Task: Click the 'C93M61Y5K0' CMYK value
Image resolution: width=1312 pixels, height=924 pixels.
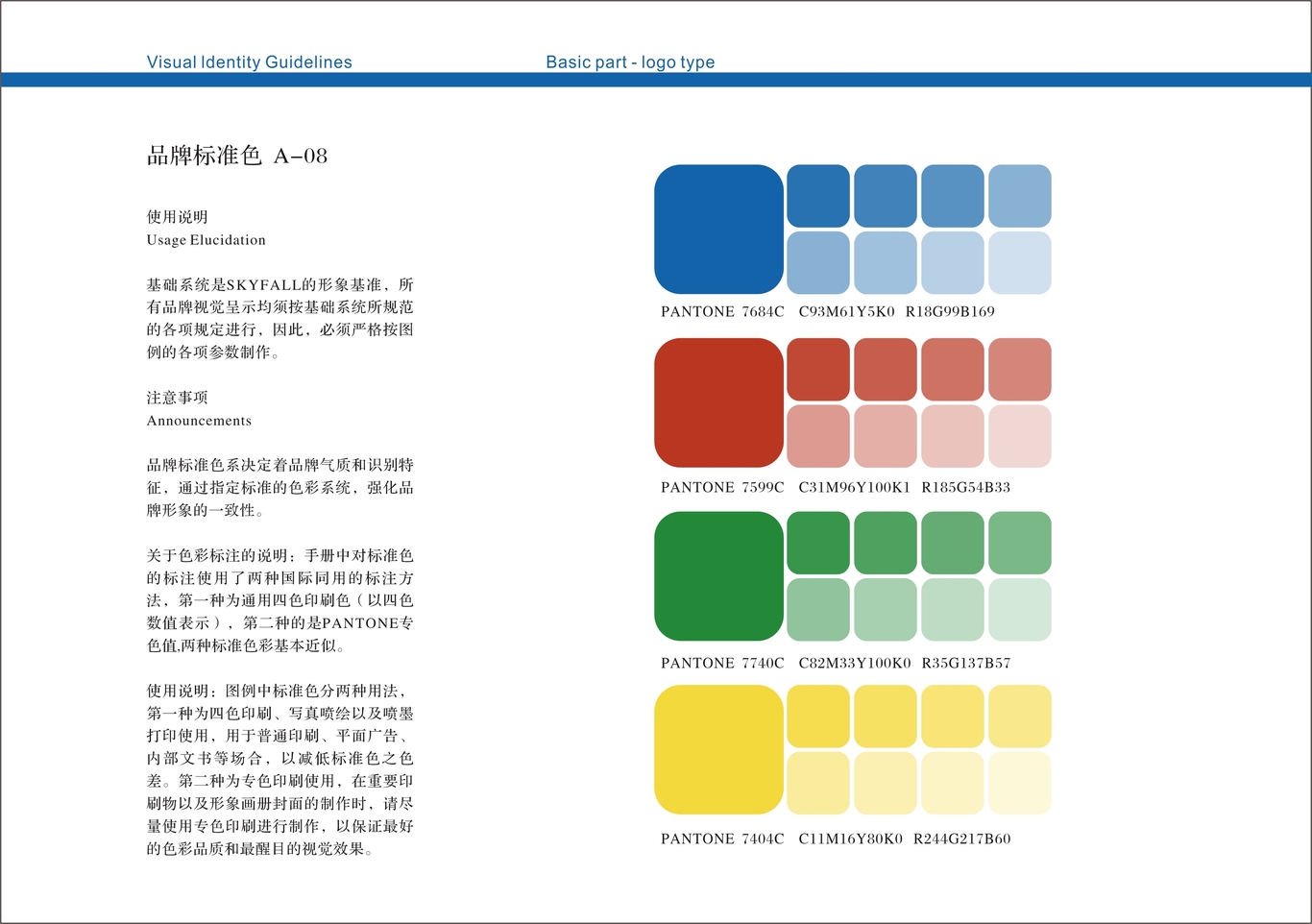Action: 847,311
